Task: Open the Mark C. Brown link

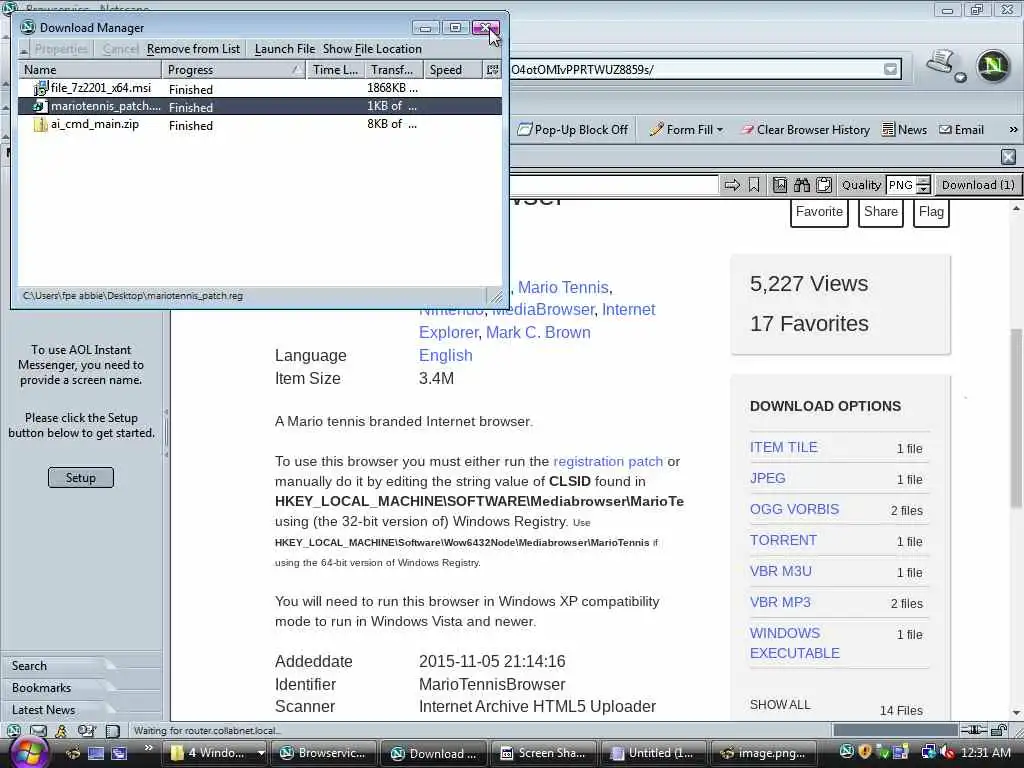Action: tap(538, 332)
